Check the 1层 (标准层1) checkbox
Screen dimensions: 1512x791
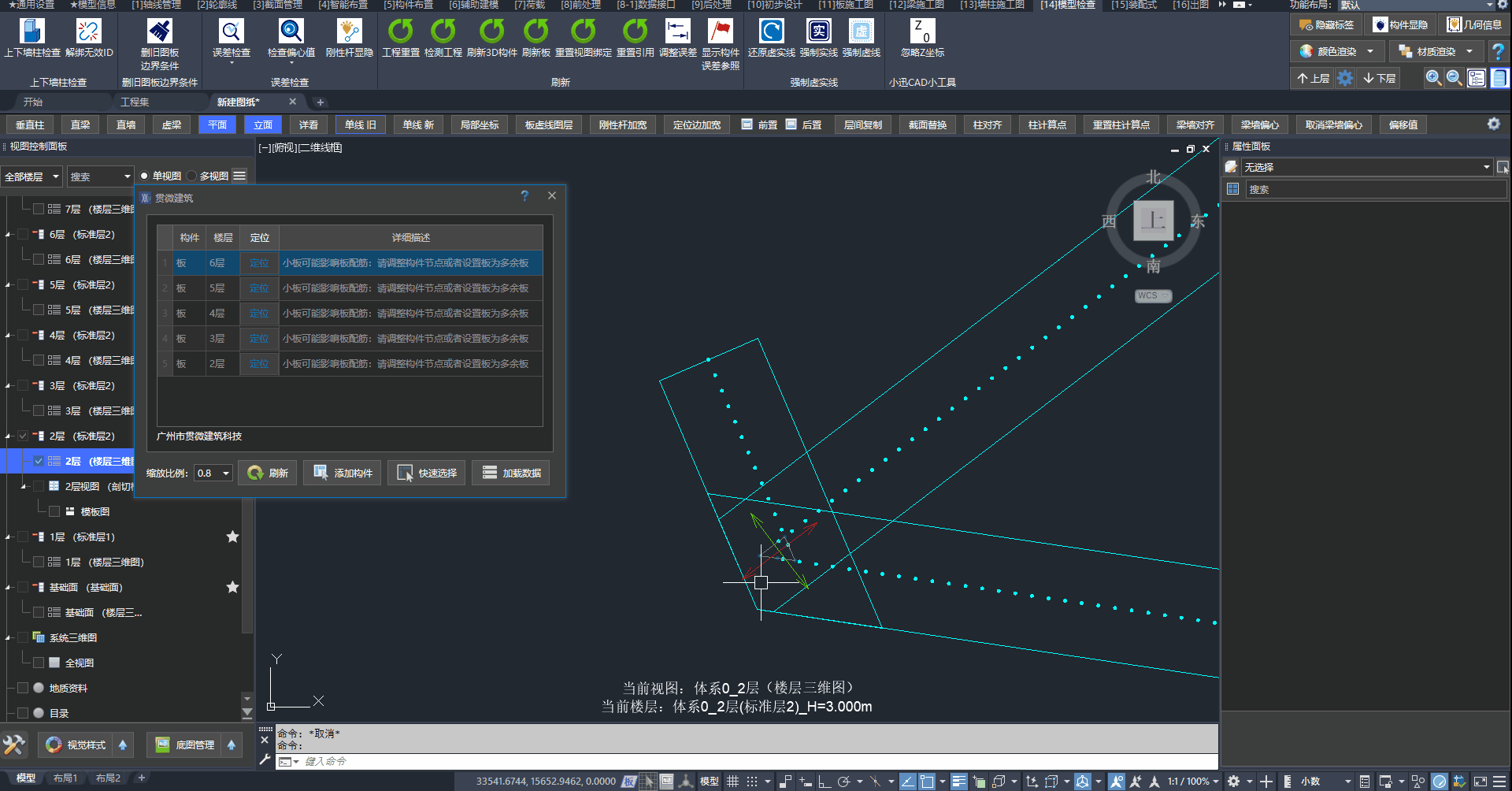(x=23, y=537)
